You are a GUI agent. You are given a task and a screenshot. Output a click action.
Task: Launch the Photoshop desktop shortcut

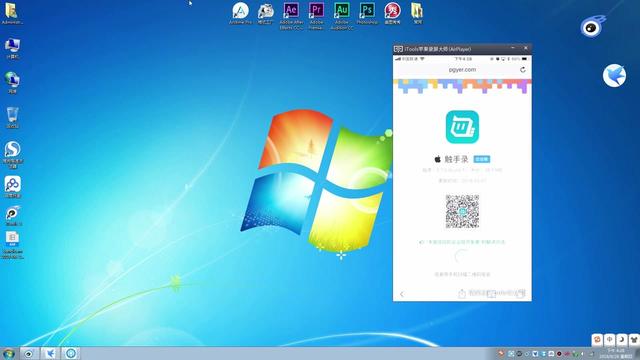tap(367, 13)
